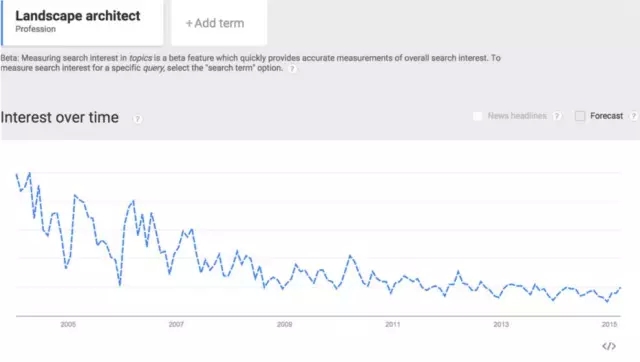
Task: Select the Landscape architect term card
Action: pyautogui.click(x=82, y=22)
